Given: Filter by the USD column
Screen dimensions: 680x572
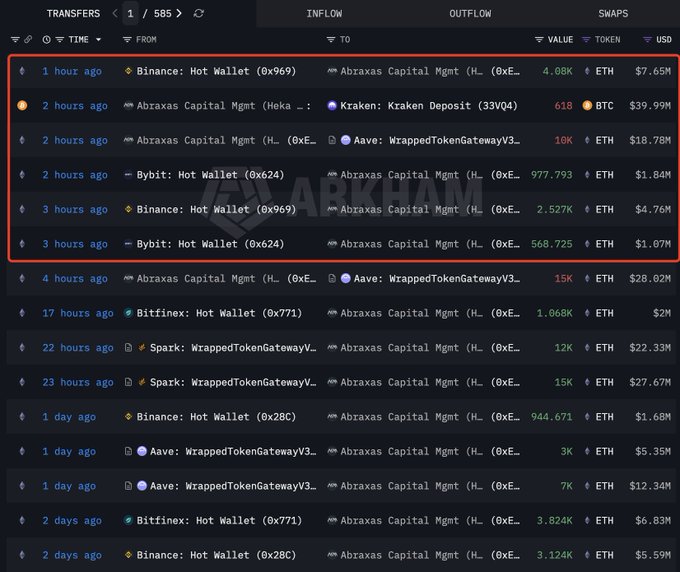Looking at the screenshot, I should (647, 39).
